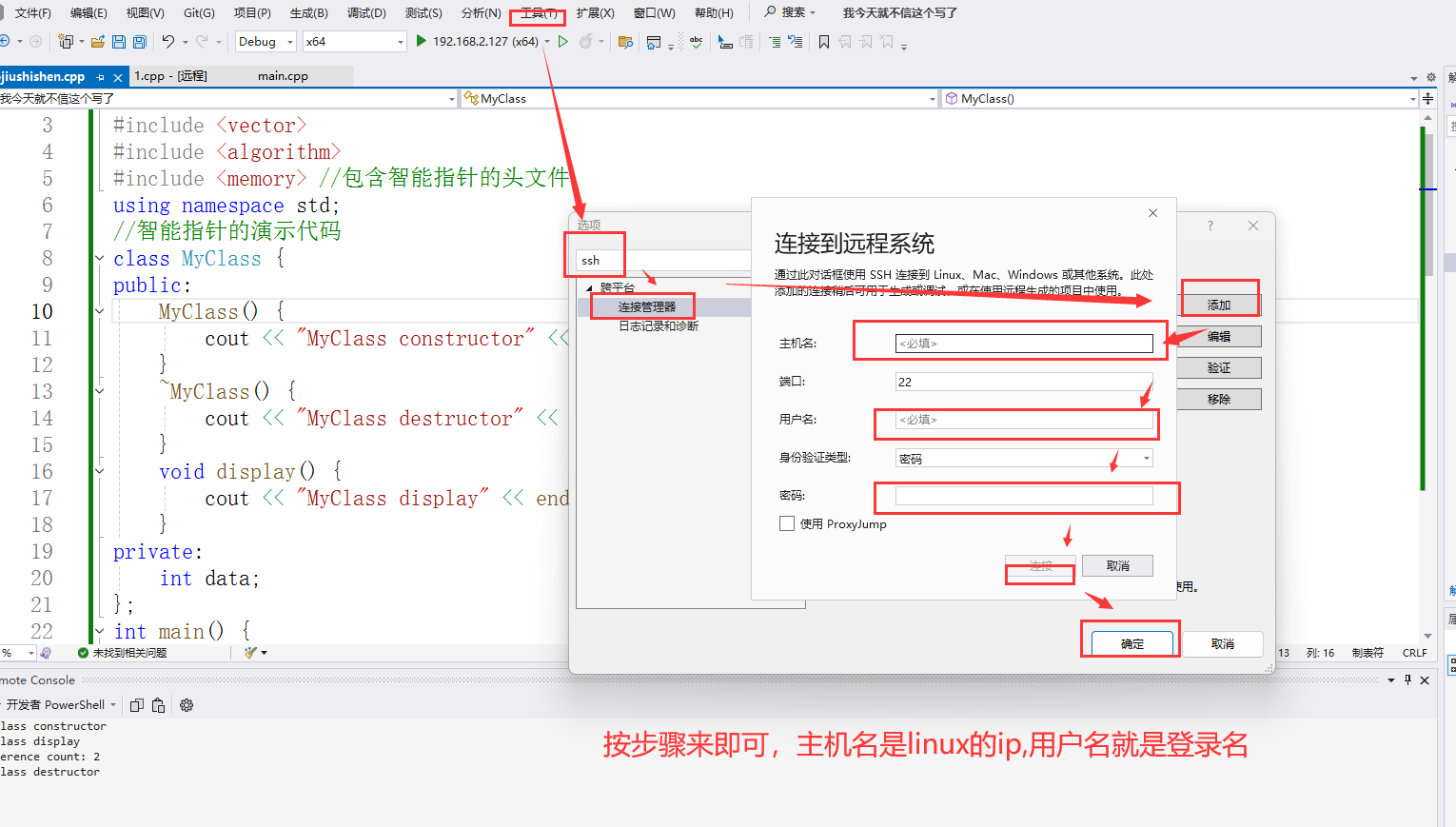Enable the 使用 ProxyJump checkbox
Image resolution: width=1456 pixels, height=827 pixels.
coord(786,523)
